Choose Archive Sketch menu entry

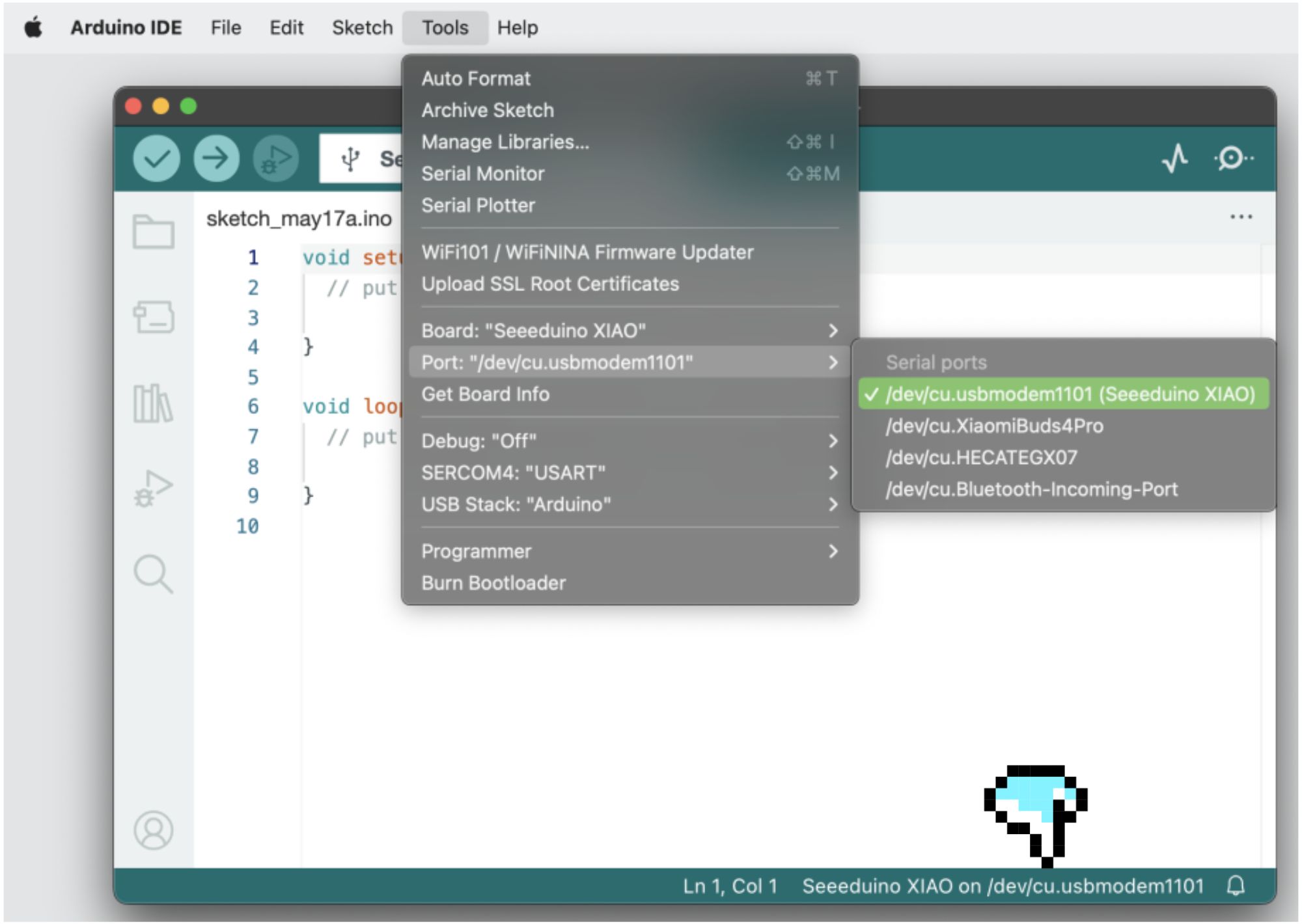[630, 111]
